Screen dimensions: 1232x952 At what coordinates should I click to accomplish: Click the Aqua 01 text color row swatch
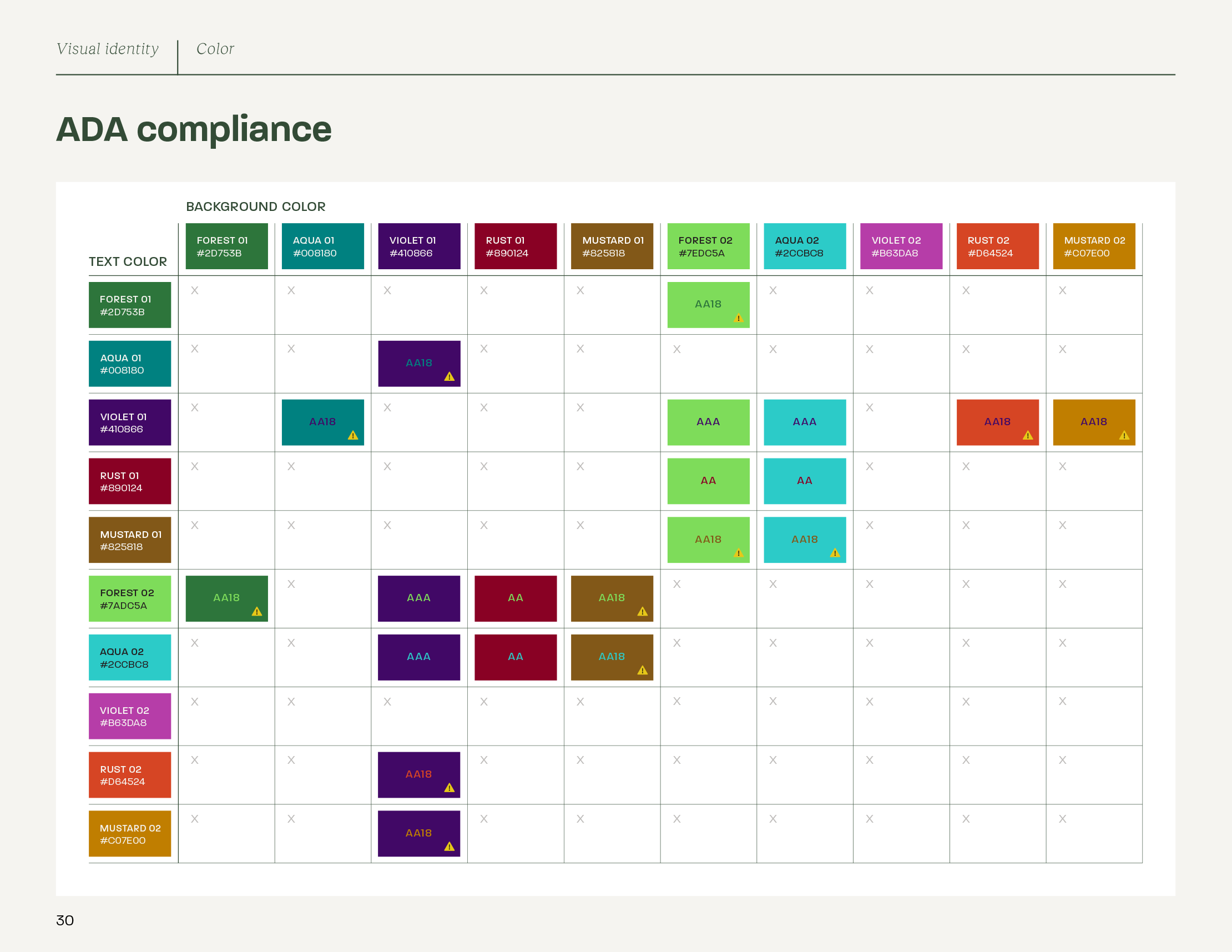pyautogui.click(x=130, y=364)
